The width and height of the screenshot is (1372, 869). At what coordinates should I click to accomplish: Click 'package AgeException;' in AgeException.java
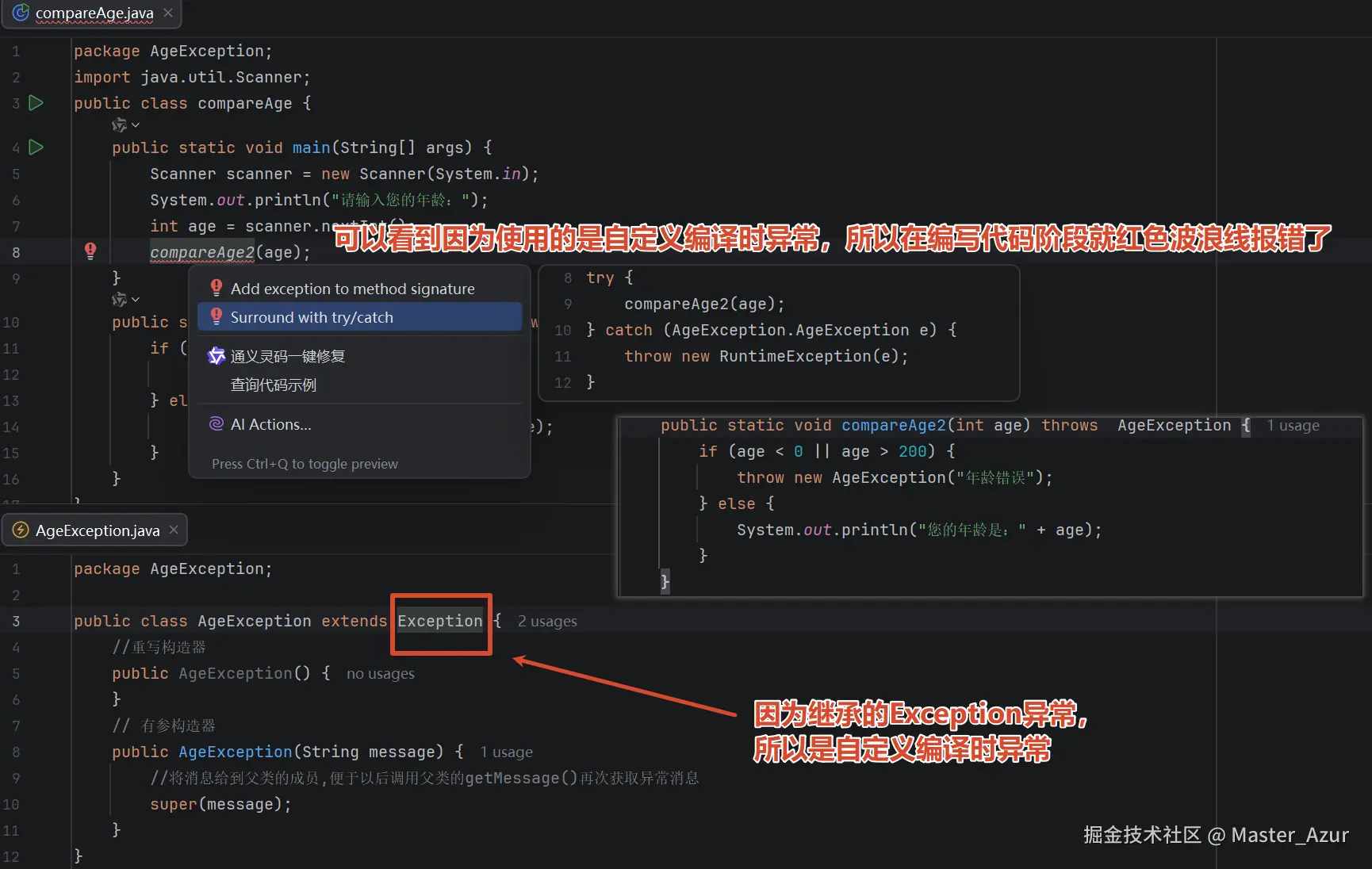173,568
